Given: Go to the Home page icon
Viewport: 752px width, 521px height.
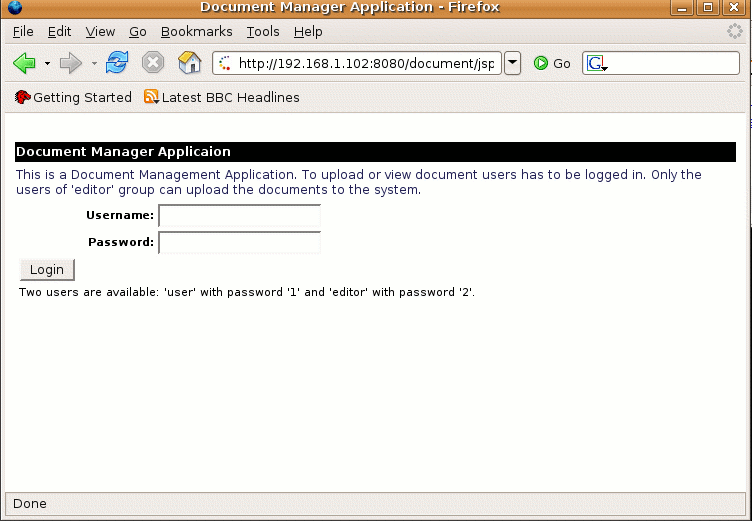Looking at the screenshot, I should [x=189, y=62].
